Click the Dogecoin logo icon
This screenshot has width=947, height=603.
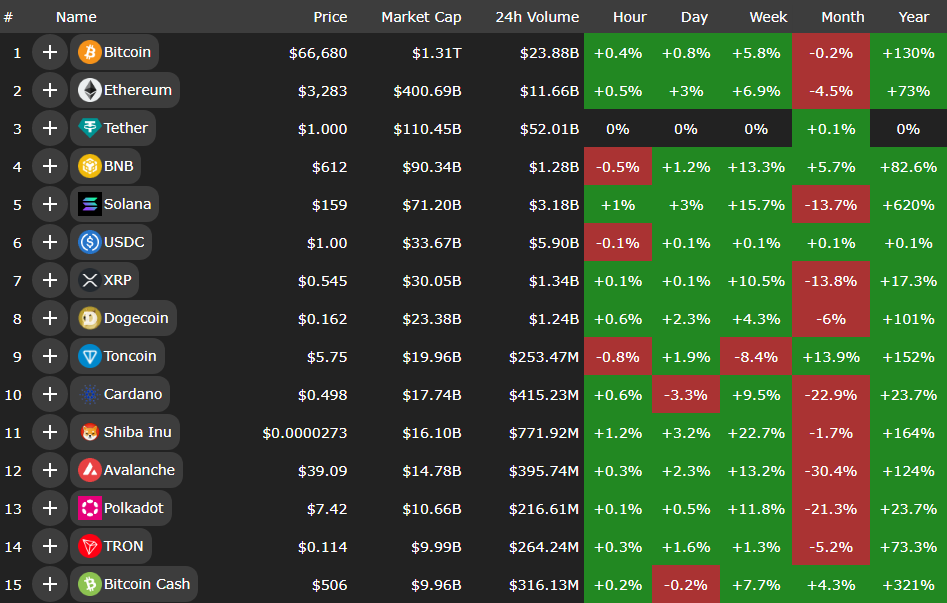90,318
